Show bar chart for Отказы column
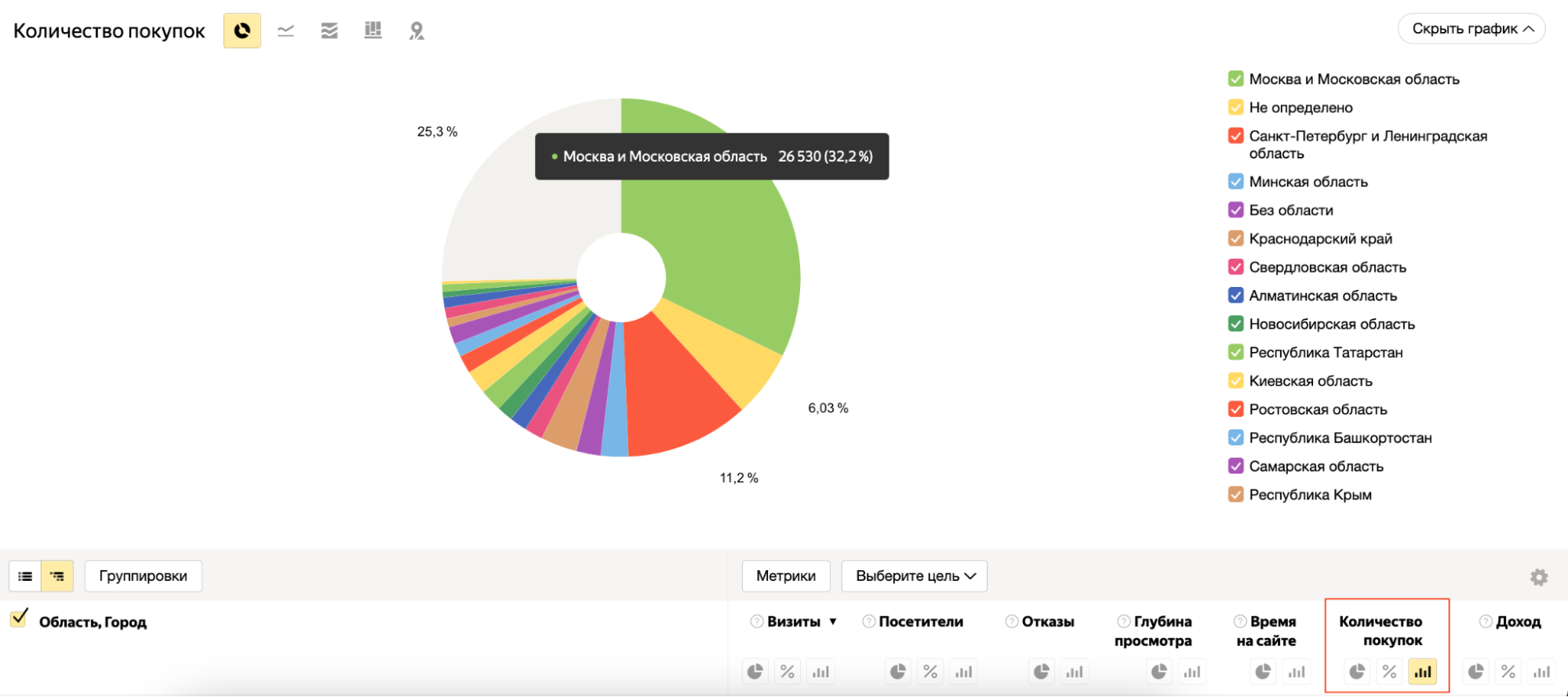 point(1075,672)
